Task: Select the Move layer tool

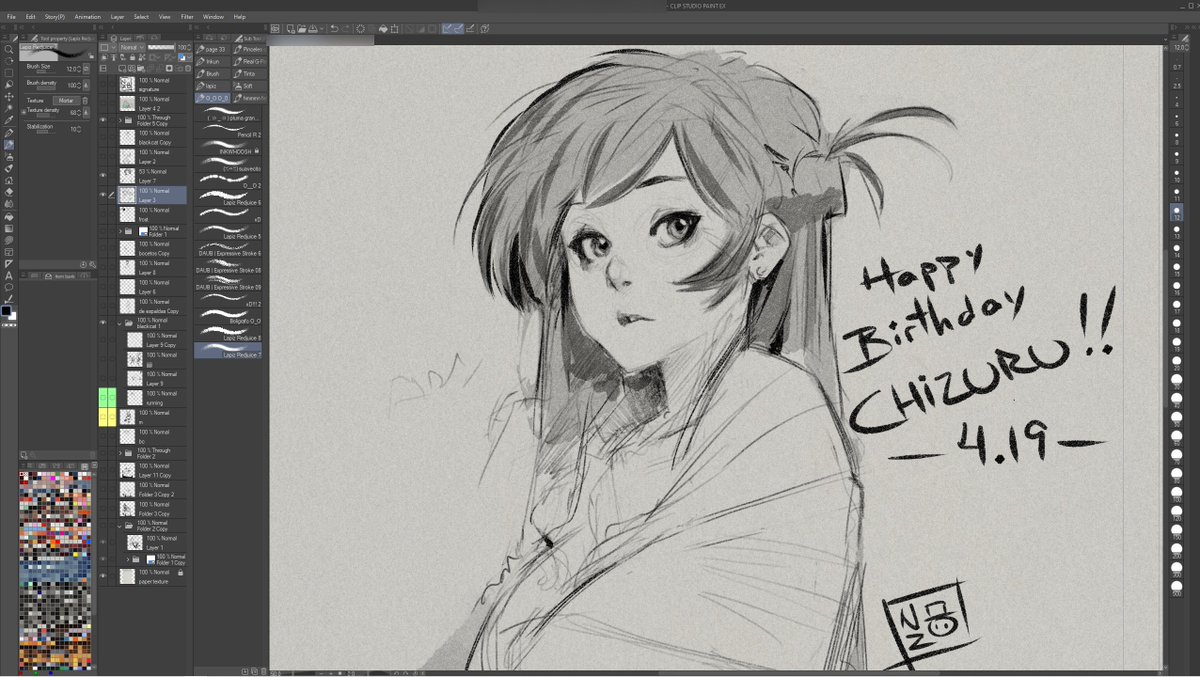Action: pos(9,97)
